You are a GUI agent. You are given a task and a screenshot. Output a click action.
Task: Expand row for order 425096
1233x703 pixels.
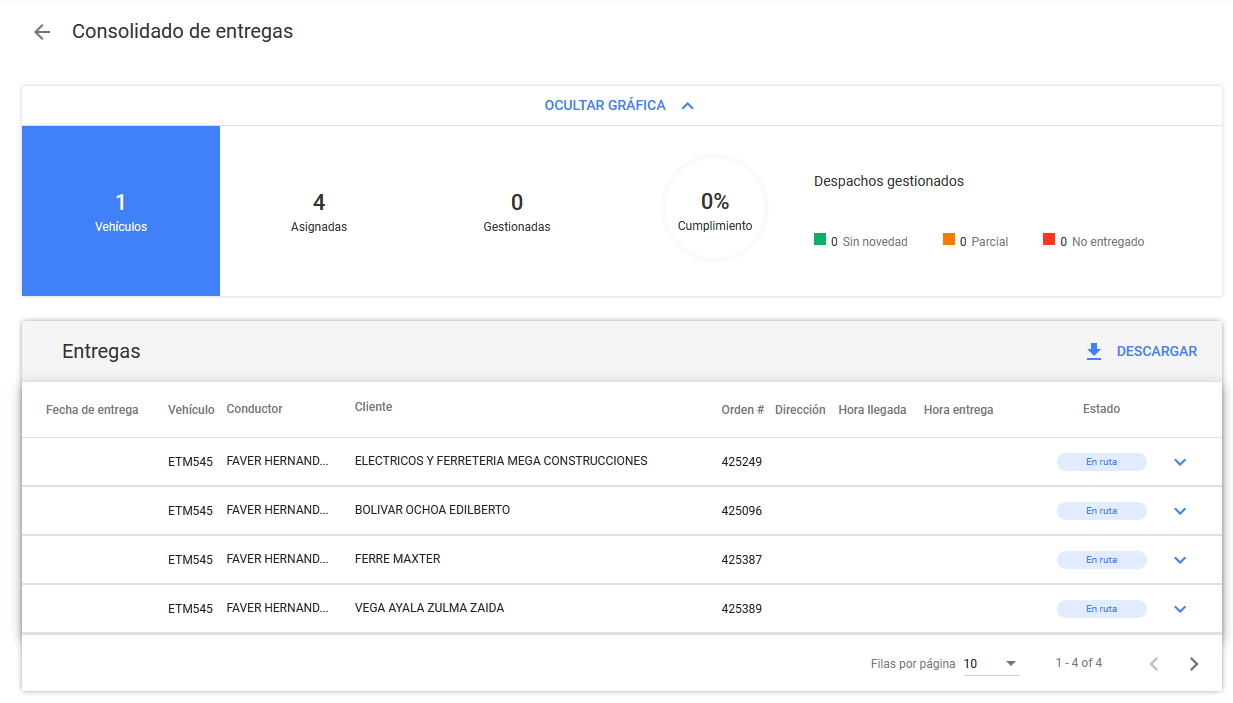pyautogui.click(x=1180, y=511)
